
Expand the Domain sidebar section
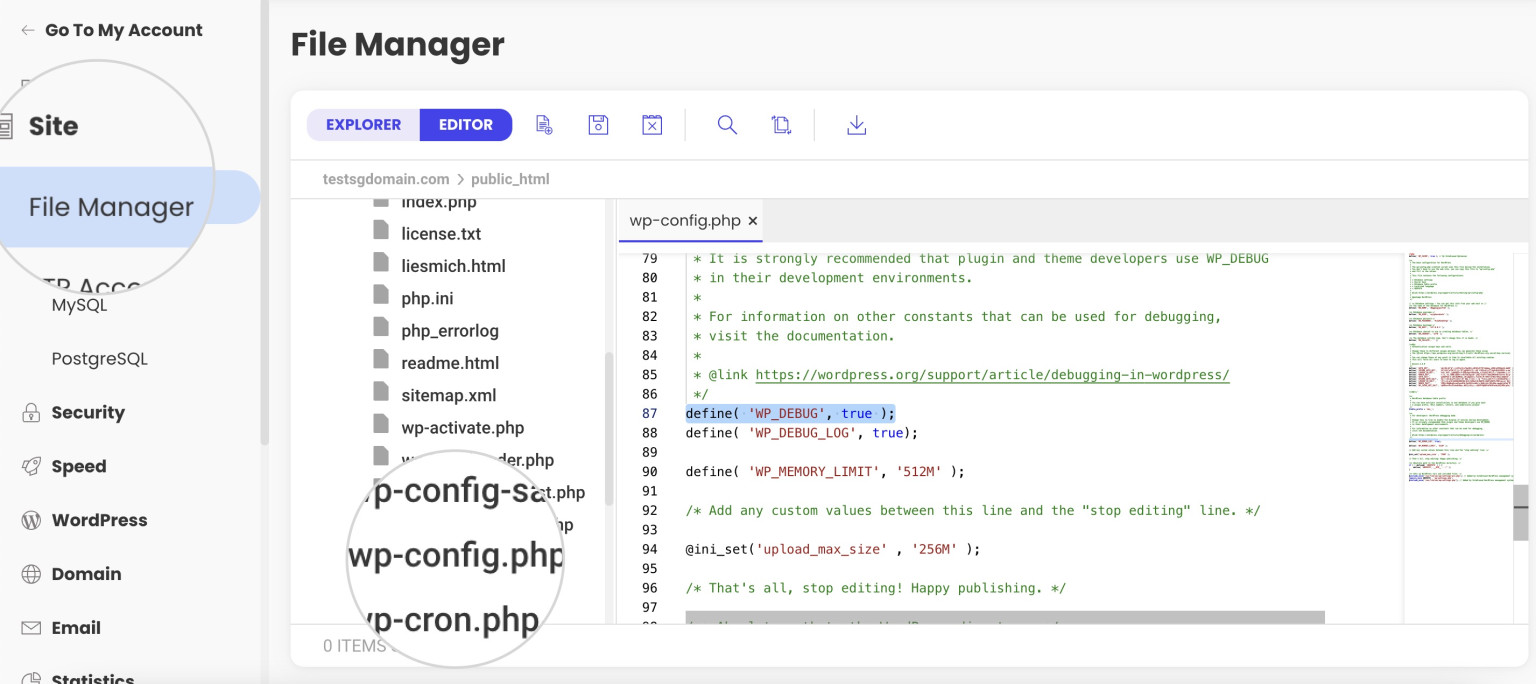(86, 574)
